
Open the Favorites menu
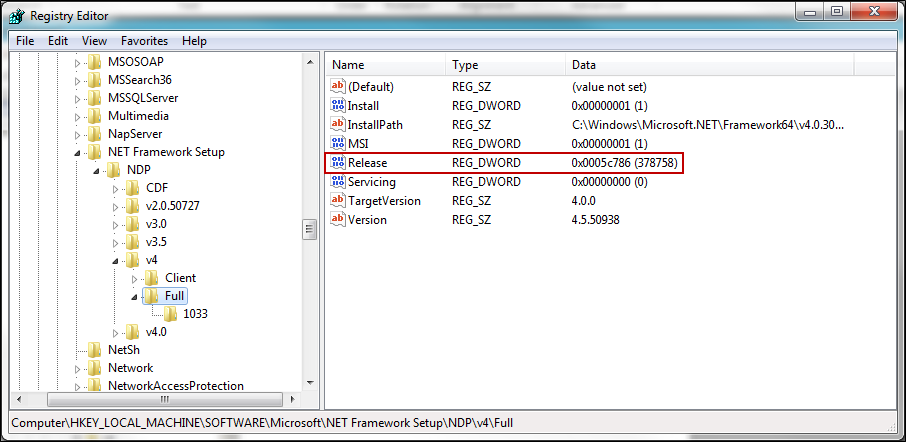point(144,41)
